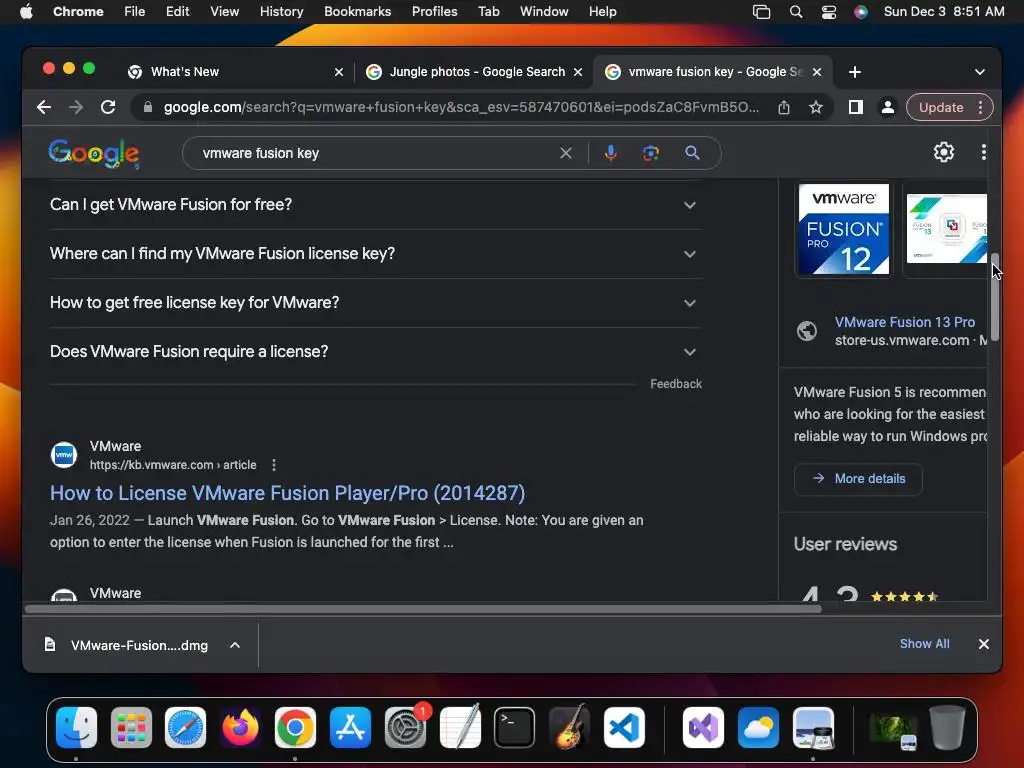The height and width of the screenshot is (768, 1024).
Task: Toggle the Chrome side panel
Action: coord(856,107)
